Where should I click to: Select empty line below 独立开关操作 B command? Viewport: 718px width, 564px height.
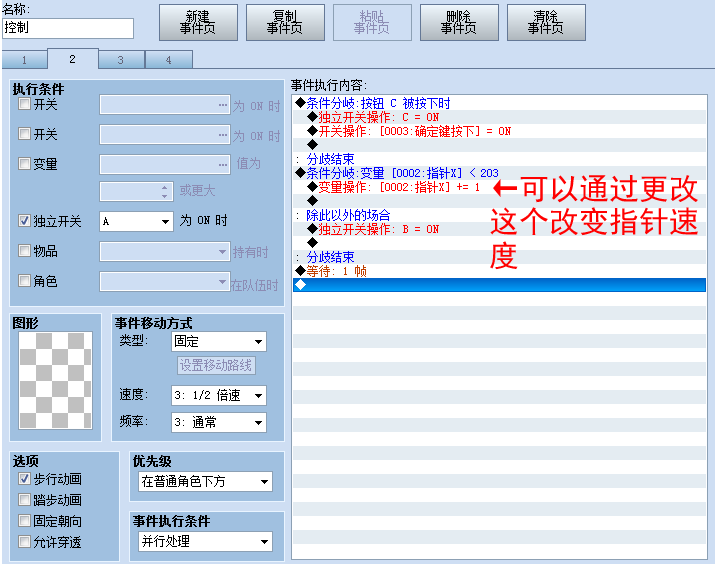pos(499,243)
